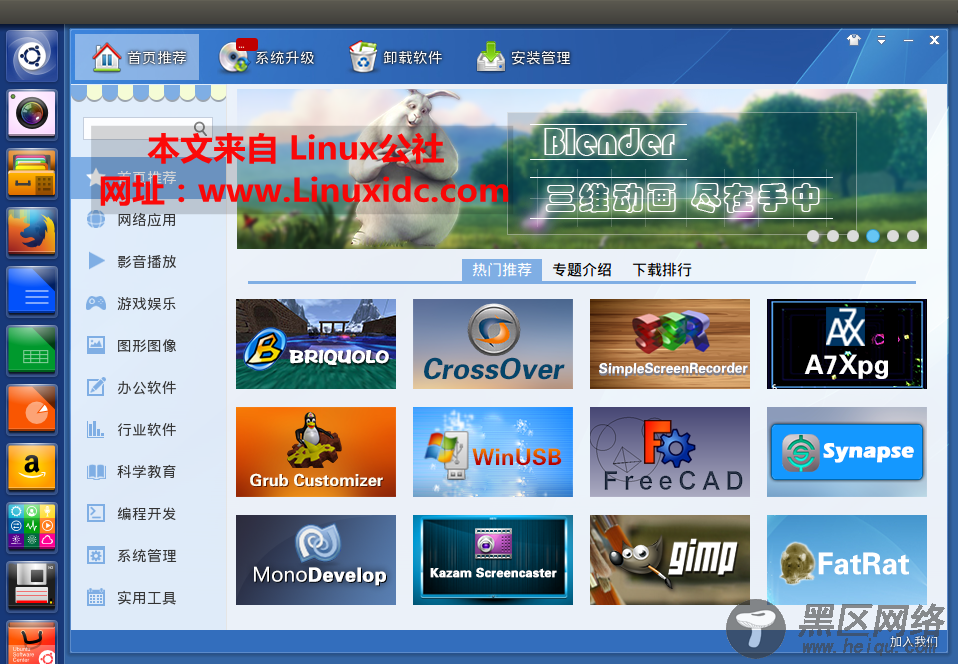Click the gamepad icon beside 游戏娱乐
Image resolution: width=958 pixels, height=664 pixels.
96,302
